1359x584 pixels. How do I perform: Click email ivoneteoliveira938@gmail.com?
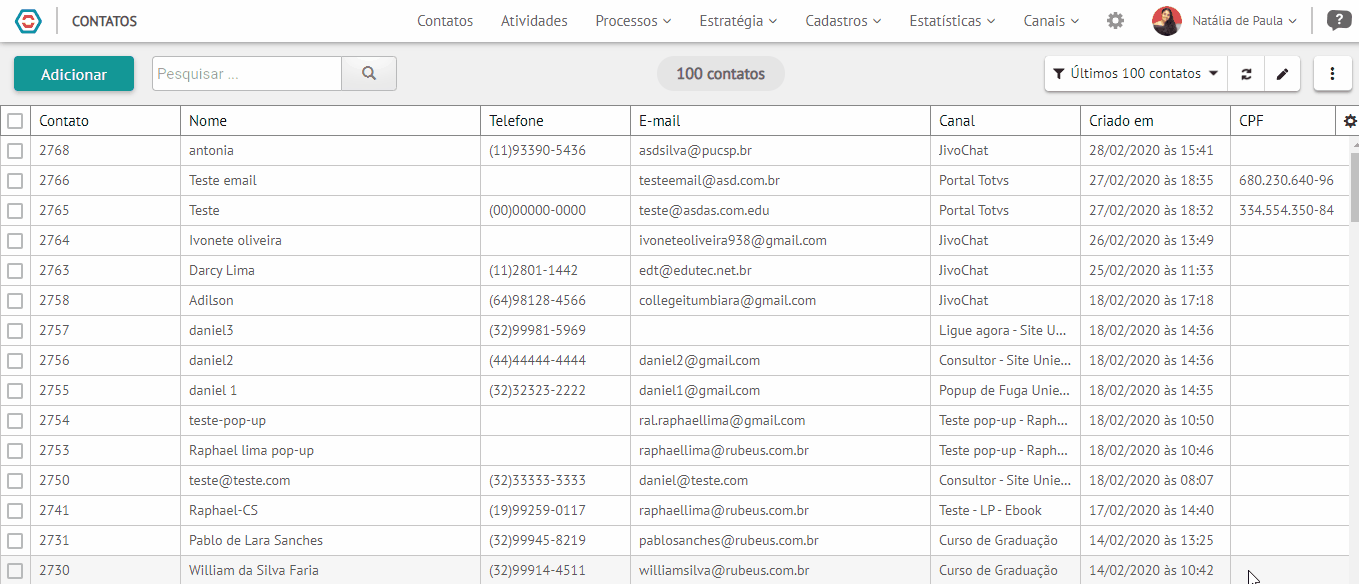(x=733, y=241)
